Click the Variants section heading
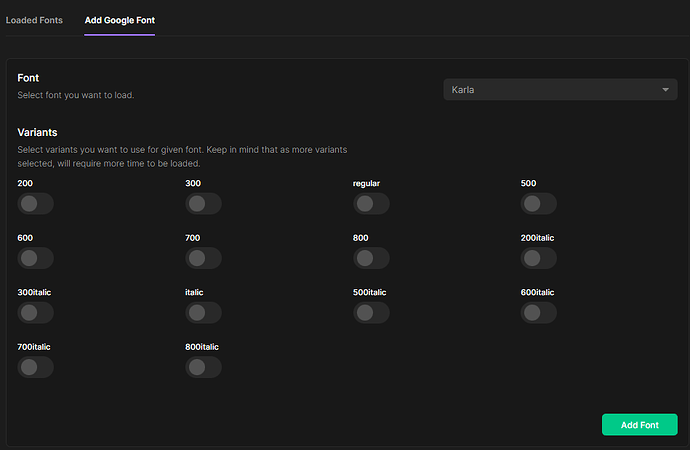Image resolution: width=690 pixels, height=450 pixels. click(x=37, y=132)
